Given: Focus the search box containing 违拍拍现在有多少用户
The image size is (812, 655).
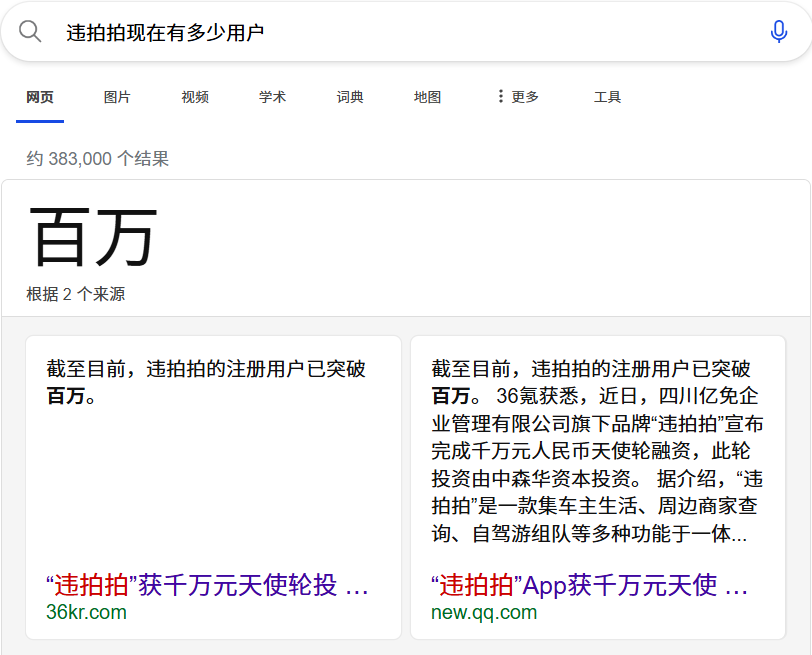Looking at the screenshot, I should (x=406, y=32).
